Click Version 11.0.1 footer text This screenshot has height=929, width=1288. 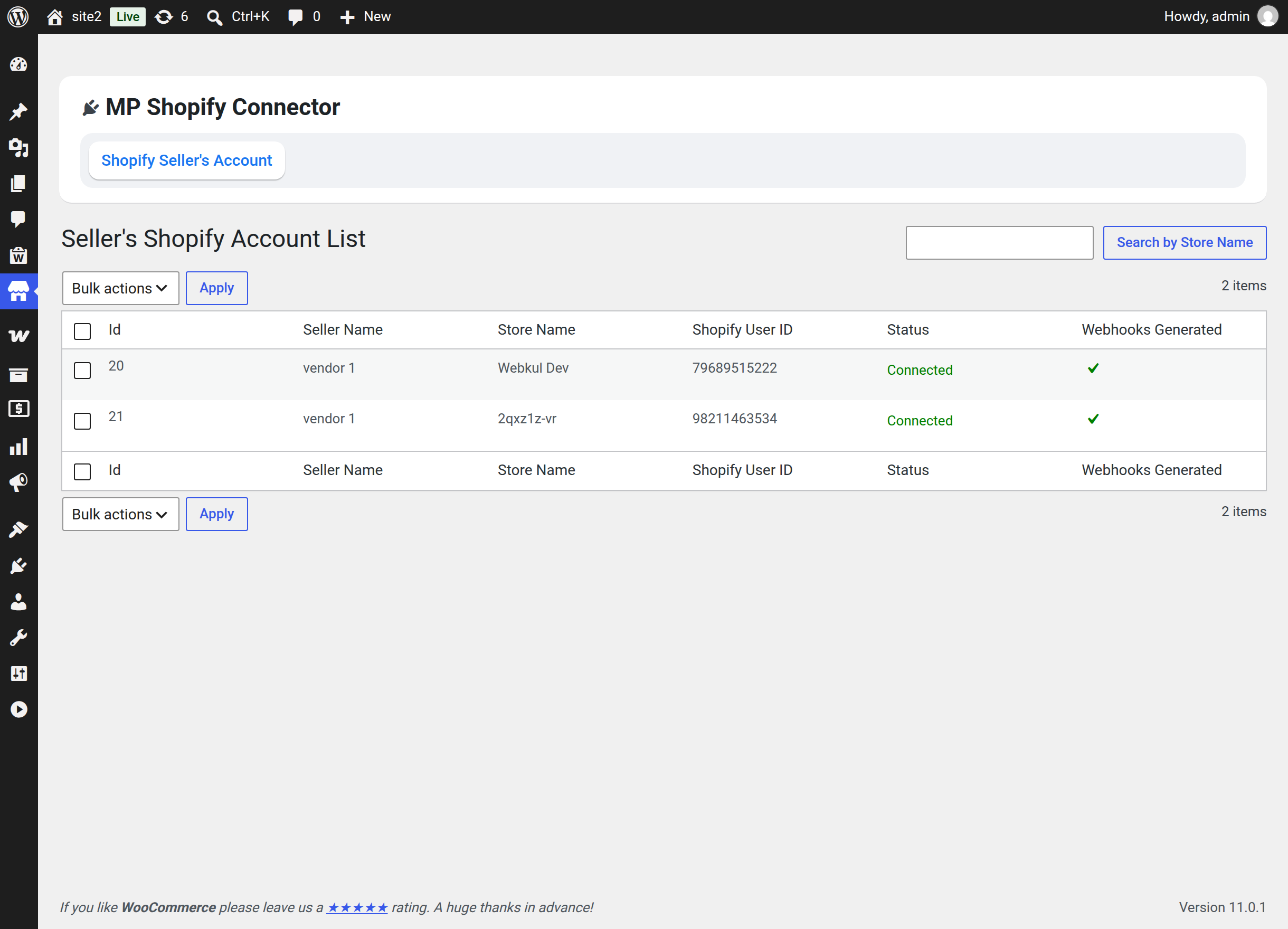click(1222, 907)
